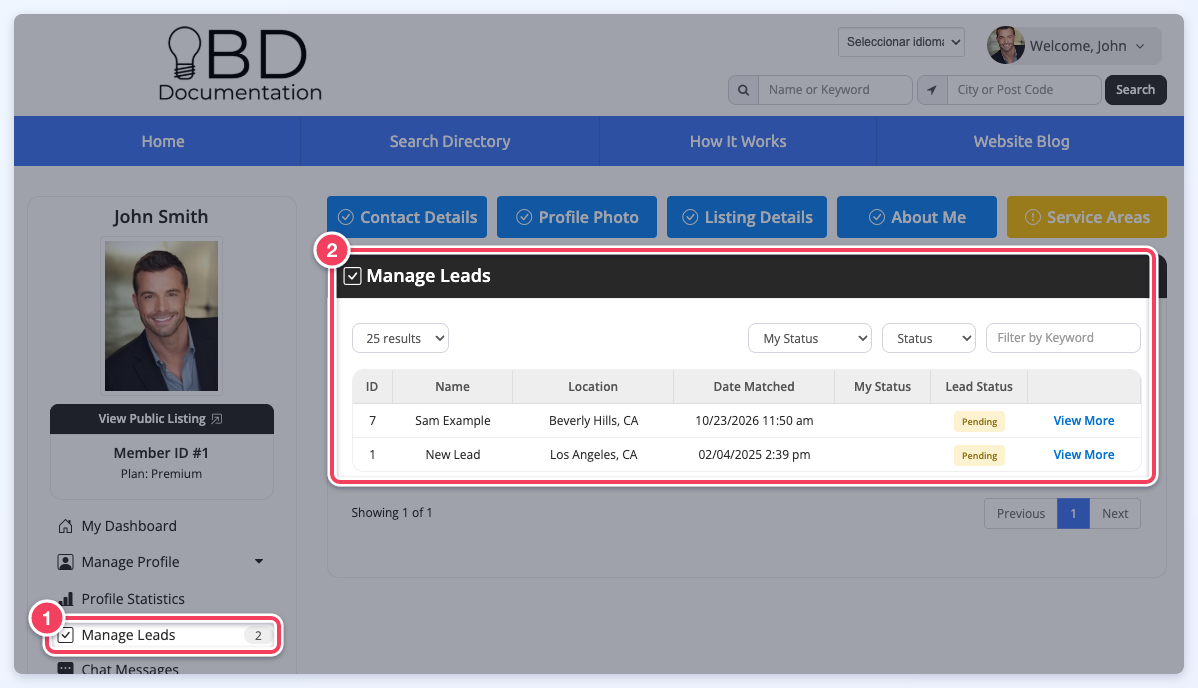Open the Welcome, John account menu
This screenshot has height=688, width=1198.
pyautogui.click(x=1073, y=46)
